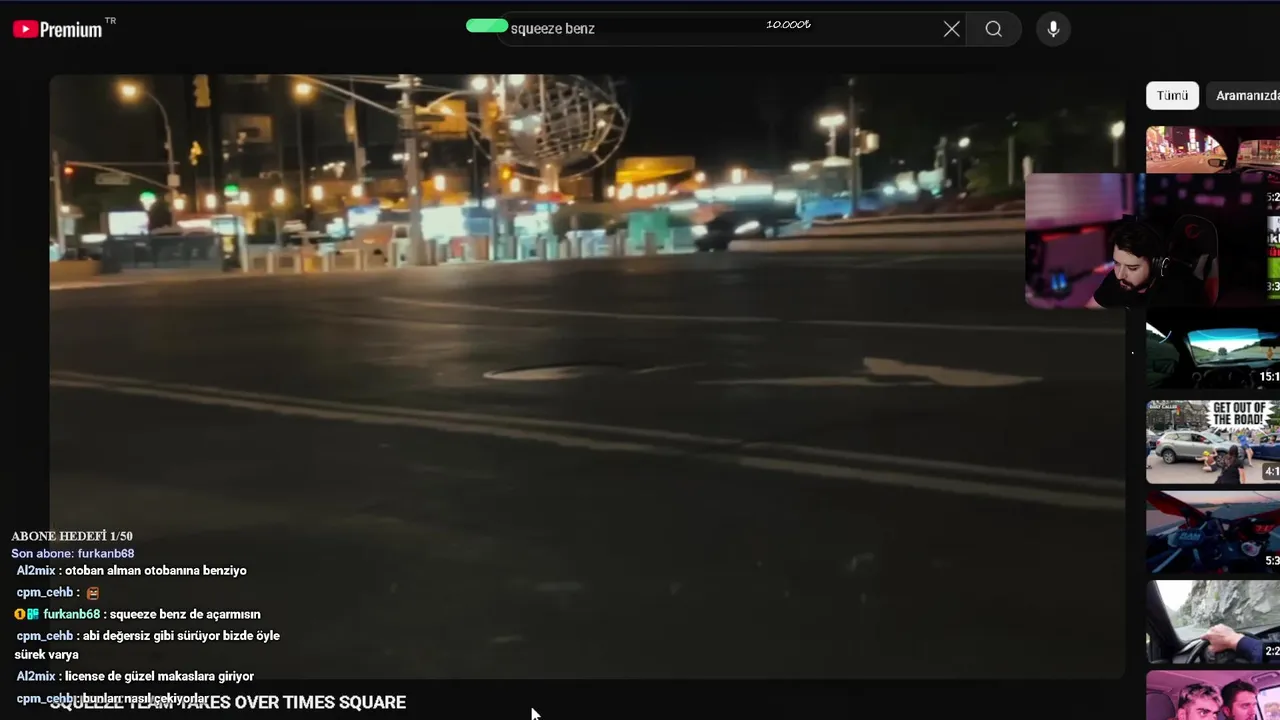Clear the search box with the X
Viewport: 1280px width, 720px height.
click(951, 29)
